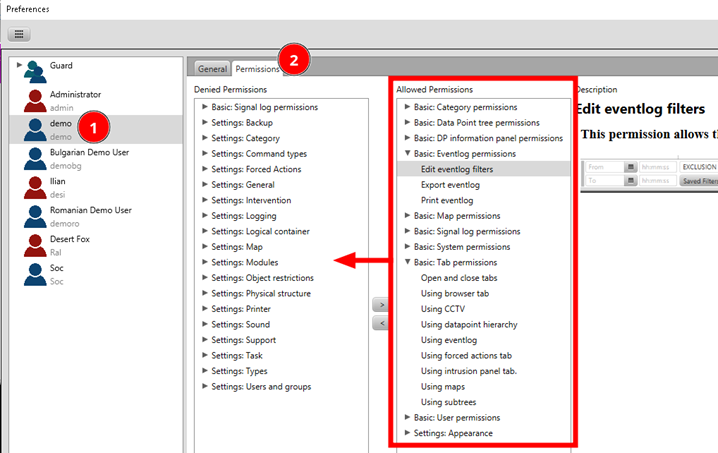Select the Guard group icon
718x453 pixels.
tap(35, 71)
